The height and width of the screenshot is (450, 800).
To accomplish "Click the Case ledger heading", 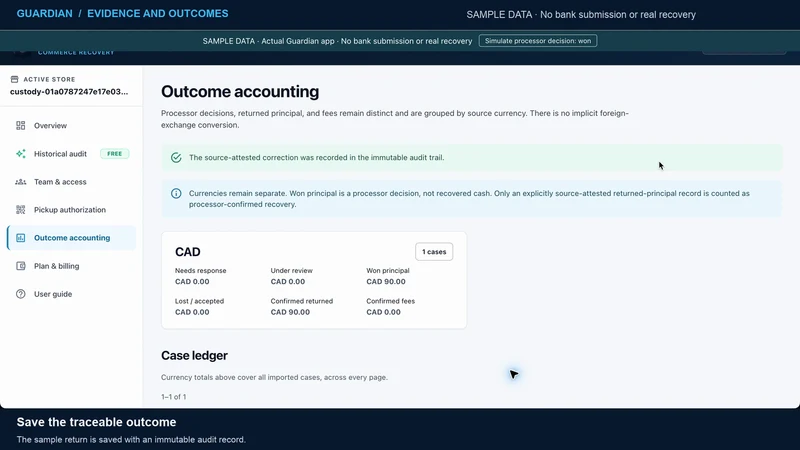I will click(x=194, y=356).
